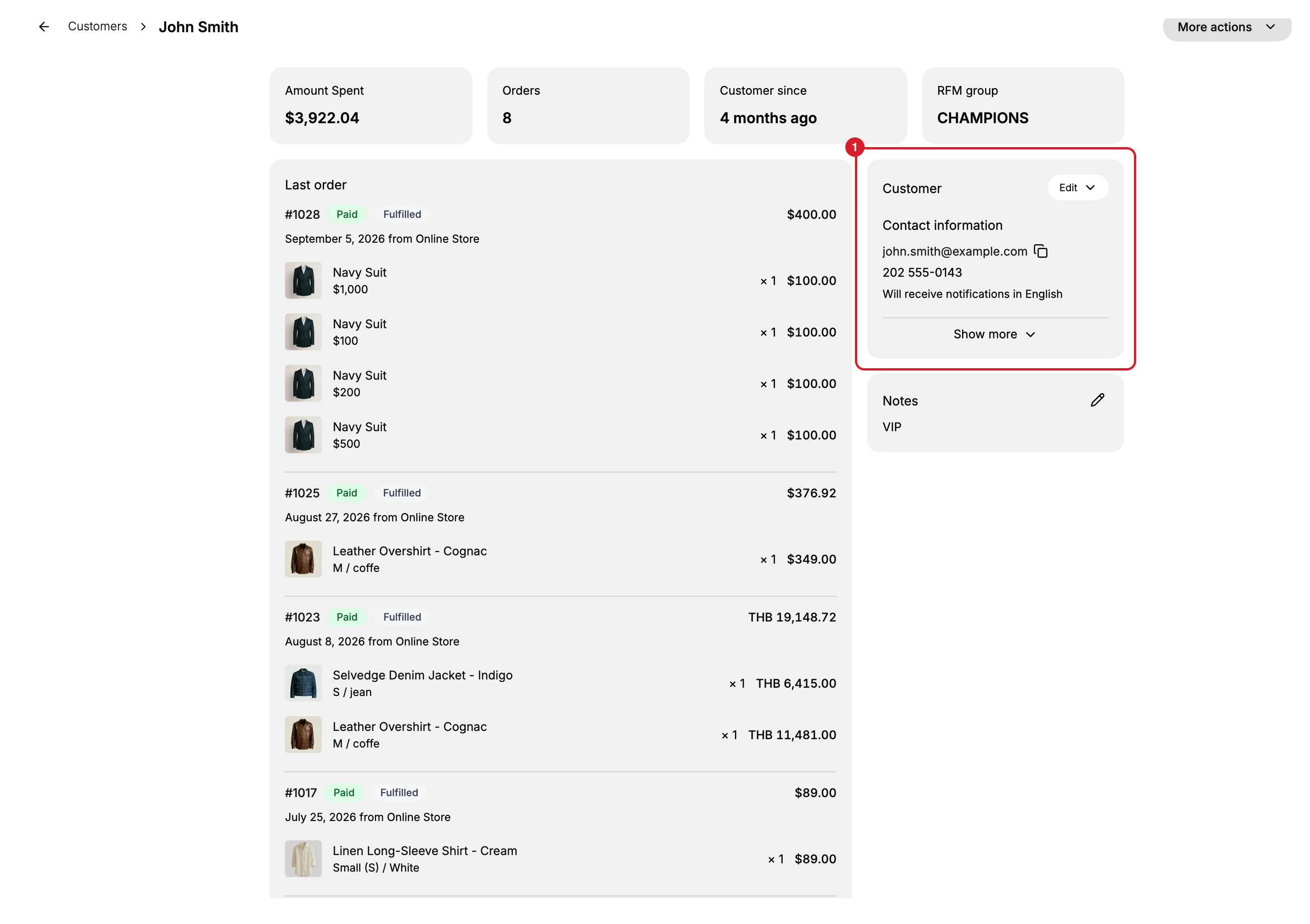Viewport: 1310px width, 924px height.
Task: Click the THB 6,415.00 line price
Action: pyautogui.click(x=796, y=684)
